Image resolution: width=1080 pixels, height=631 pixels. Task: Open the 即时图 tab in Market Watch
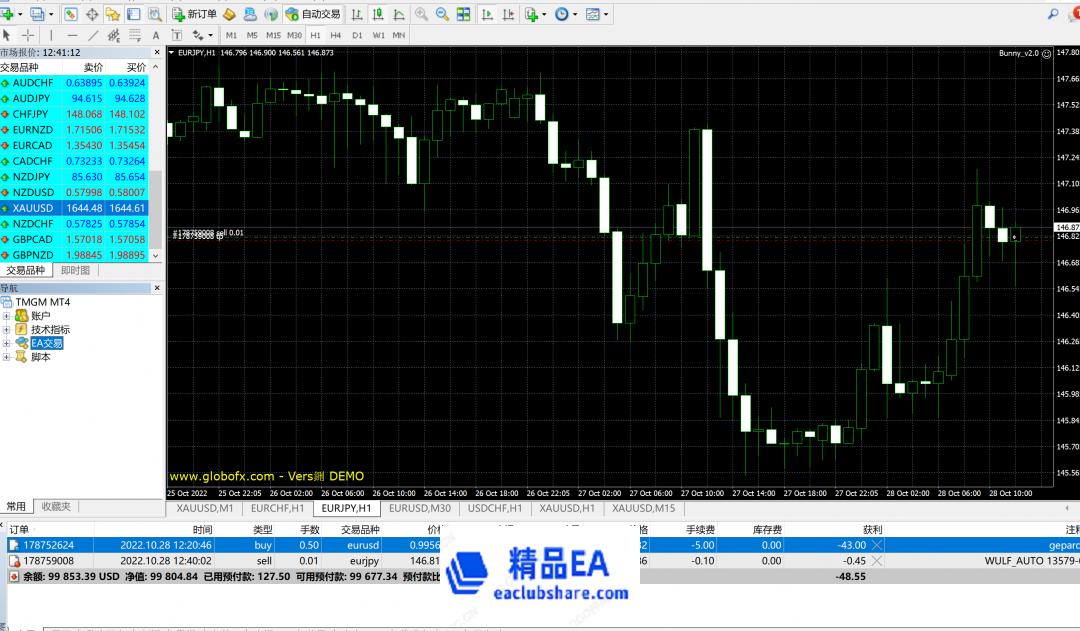[75, 270]
